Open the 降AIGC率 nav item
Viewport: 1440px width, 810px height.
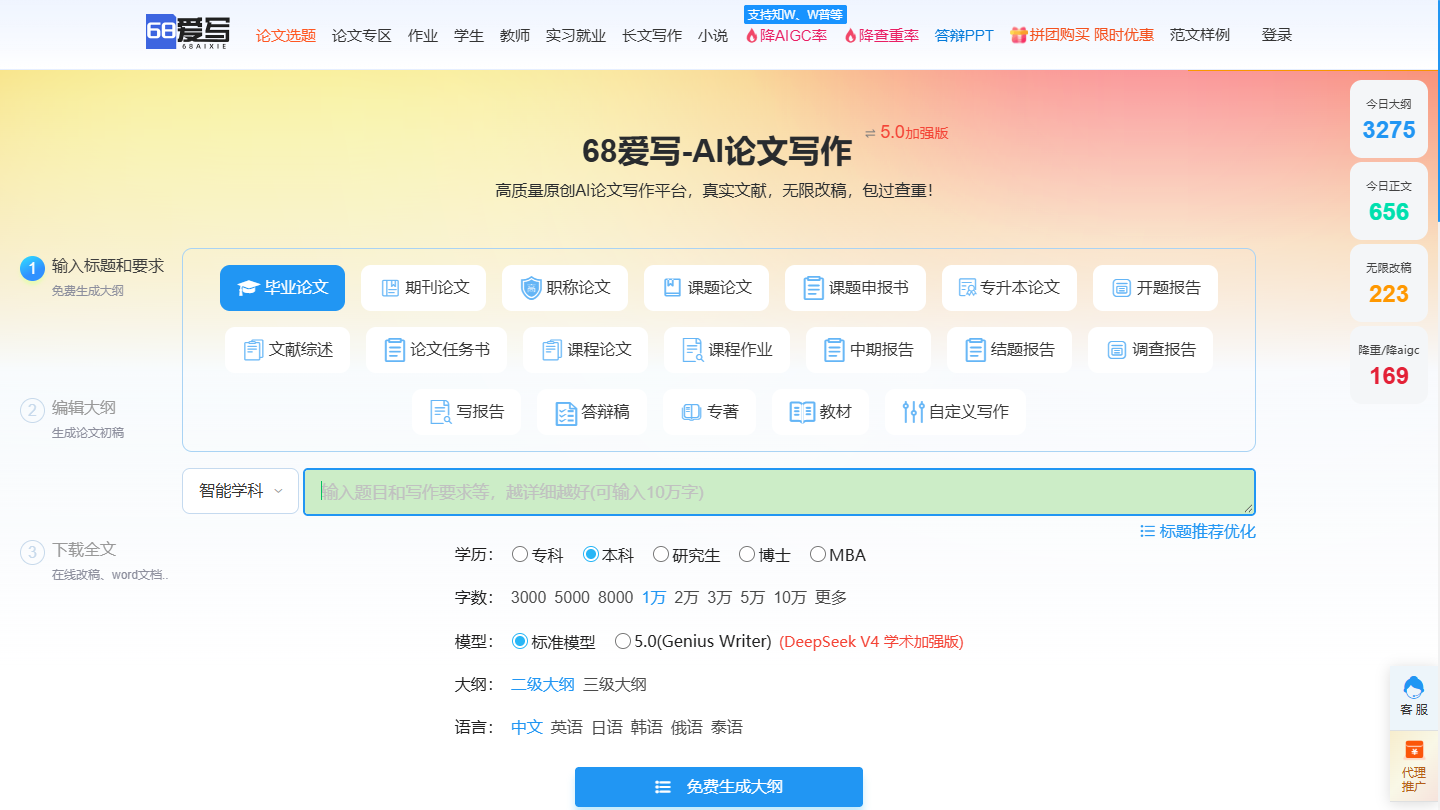786,35
